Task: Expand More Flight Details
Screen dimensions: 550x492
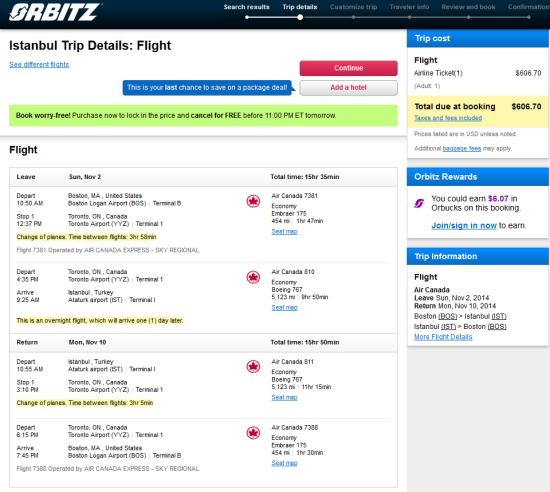Action: [x=443, y=337]
